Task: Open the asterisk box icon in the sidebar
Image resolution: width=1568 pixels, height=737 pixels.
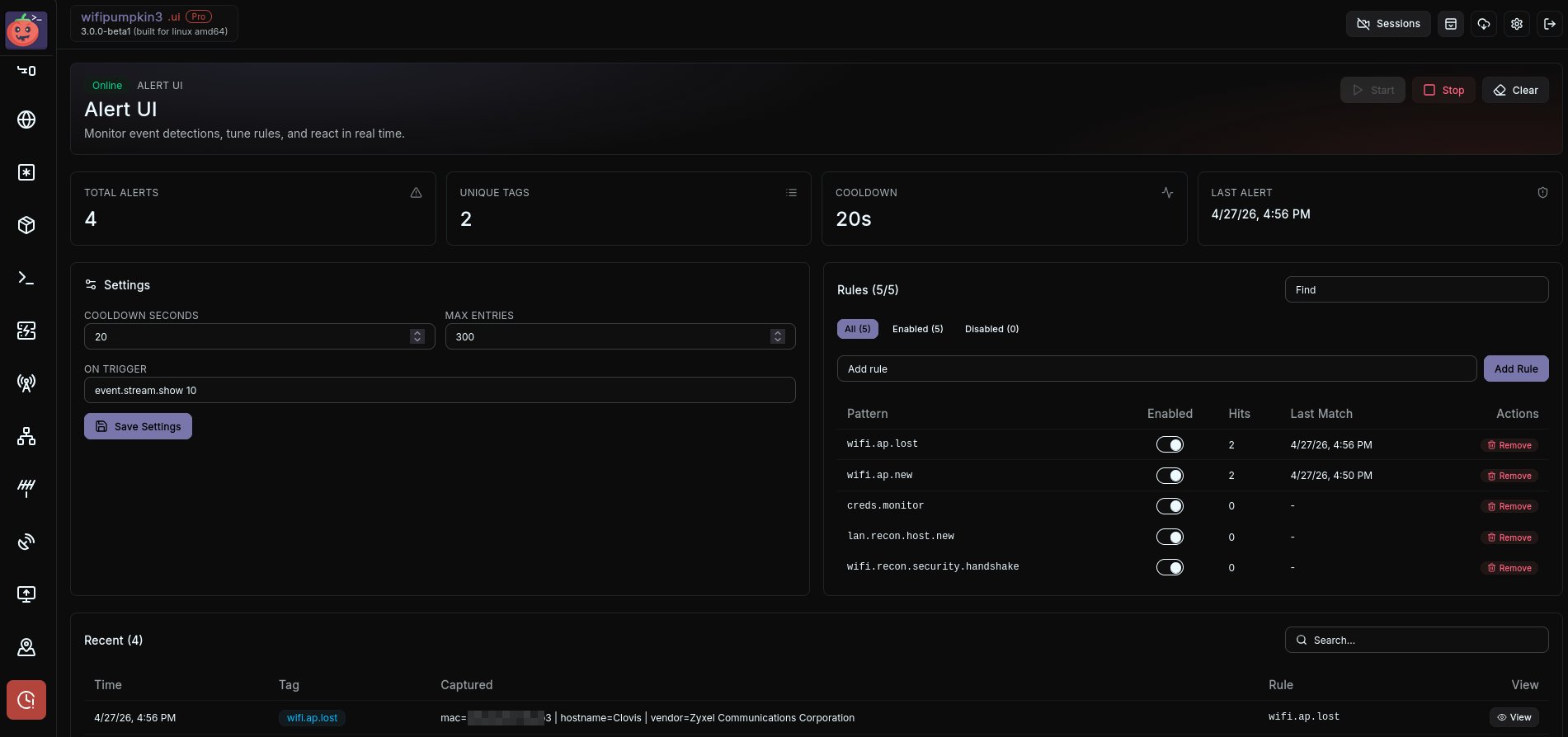Action: 26,172
